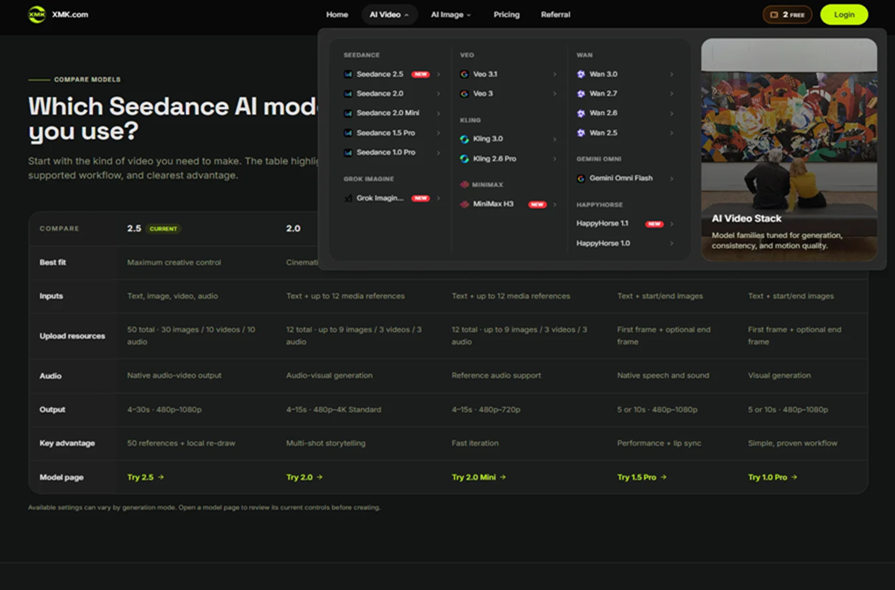The image size is (895, 590).
Task: Click the MiniMax H3 icon
Action: coord(465,204)
